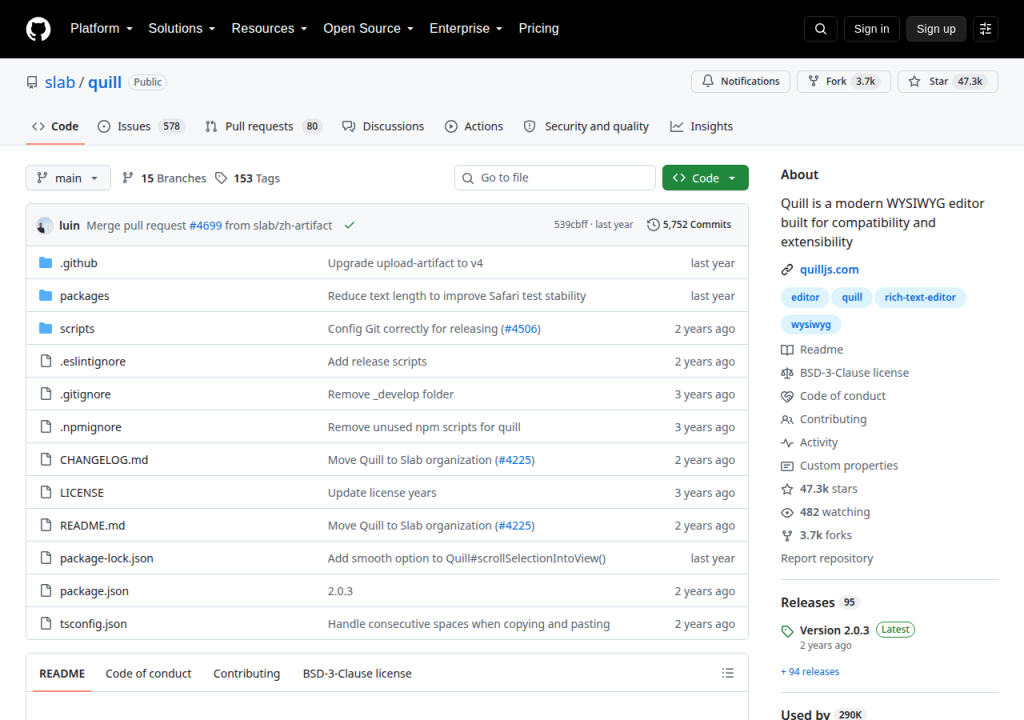Click the Notifications bell icon
The image size is (1024, 720).
(x=708, y=81)
